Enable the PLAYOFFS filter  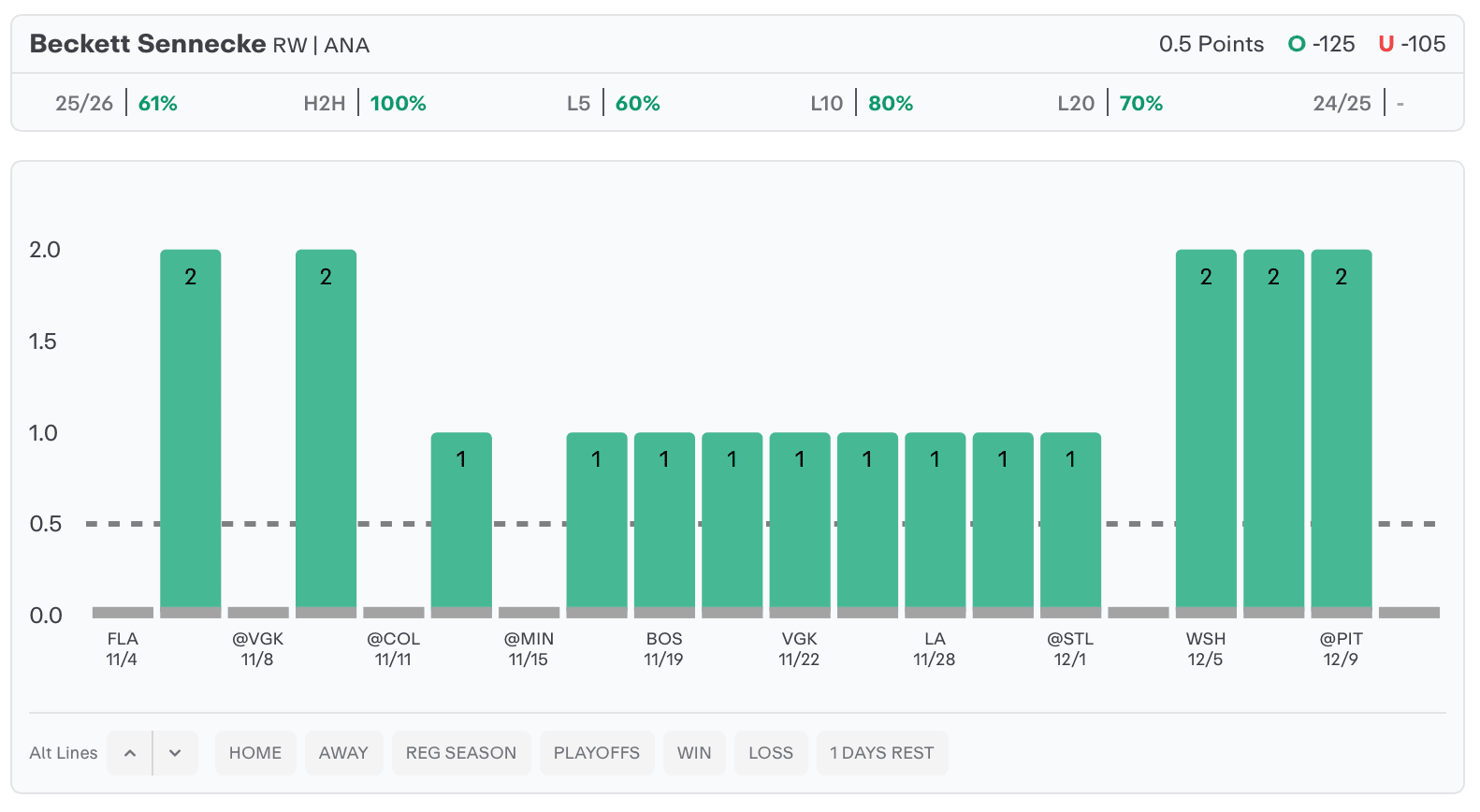click(596, 753)
